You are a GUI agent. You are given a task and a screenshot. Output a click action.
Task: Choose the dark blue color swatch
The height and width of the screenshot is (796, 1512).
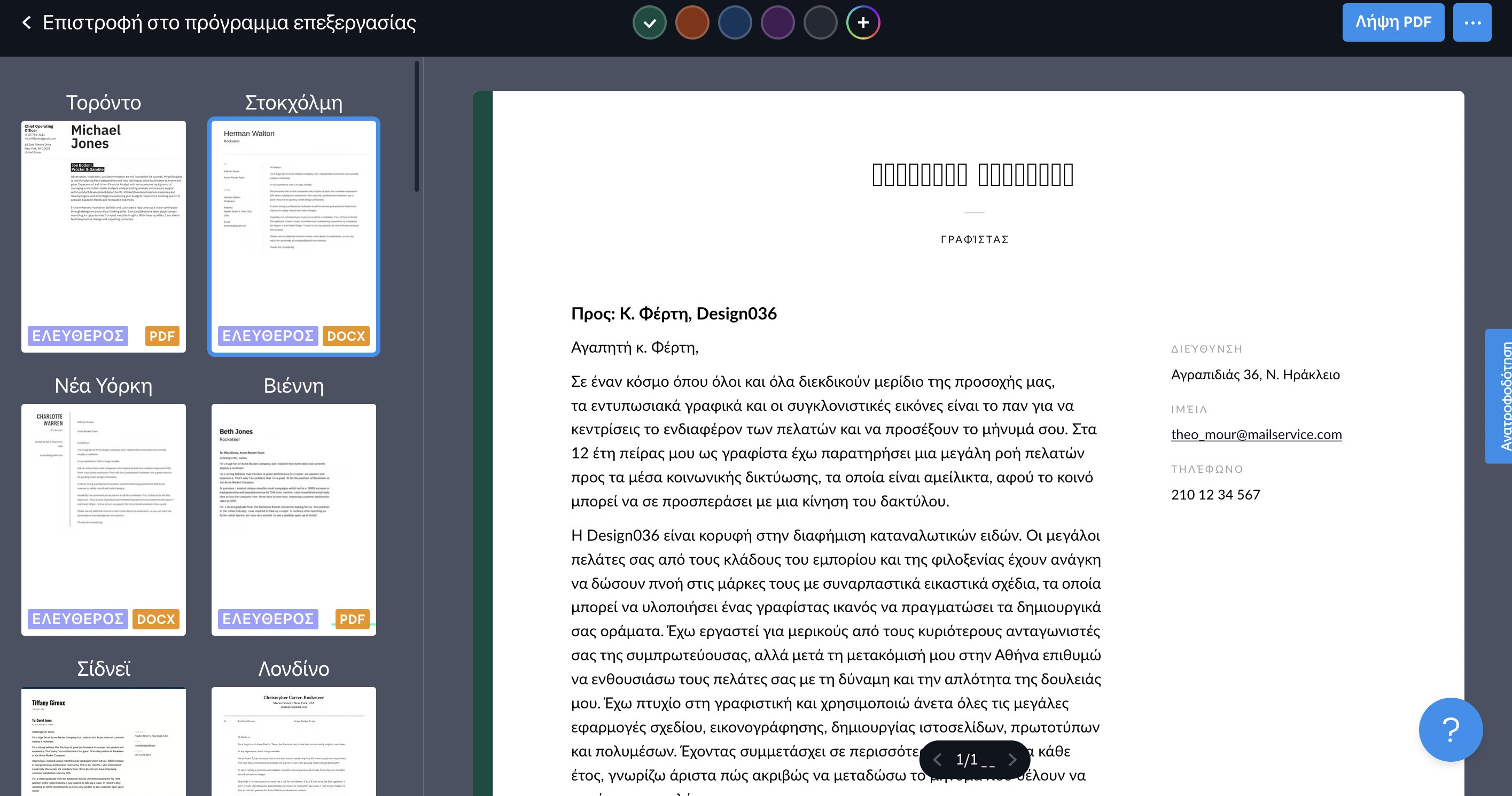735,23
